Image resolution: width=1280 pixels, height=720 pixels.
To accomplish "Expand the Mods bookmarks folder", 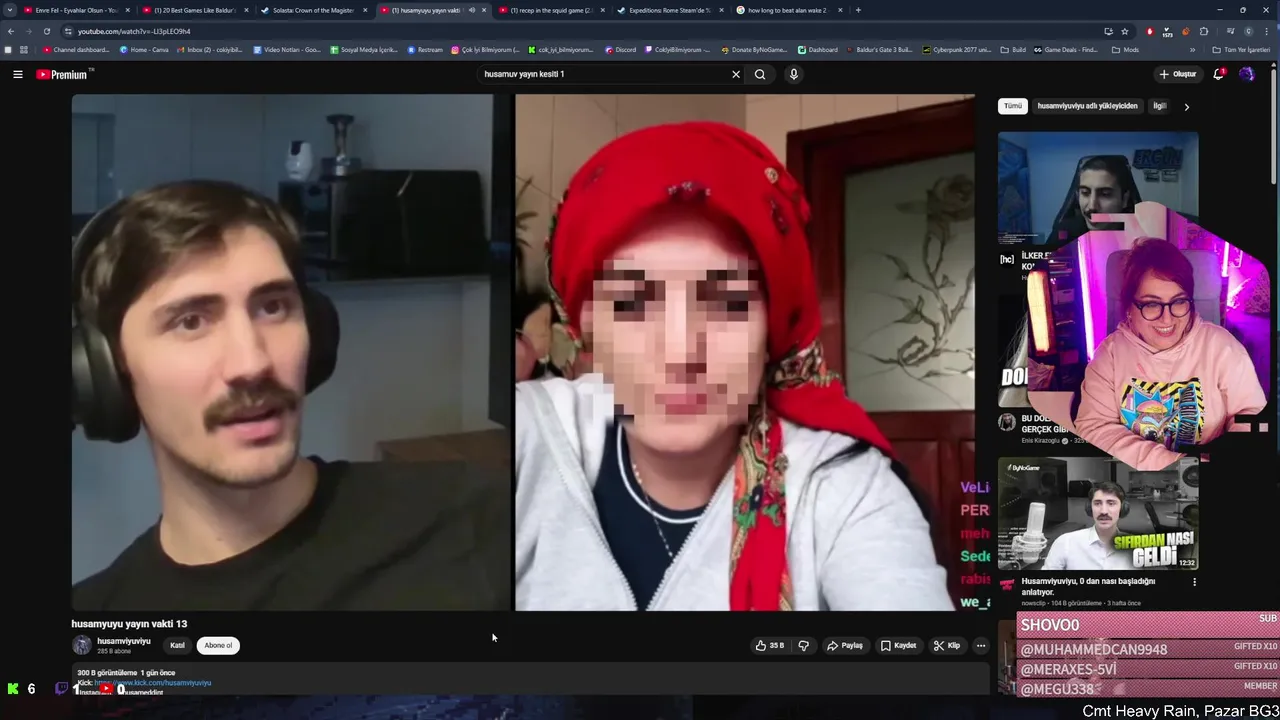I will pyautogui.click(x=1125, y=50).
